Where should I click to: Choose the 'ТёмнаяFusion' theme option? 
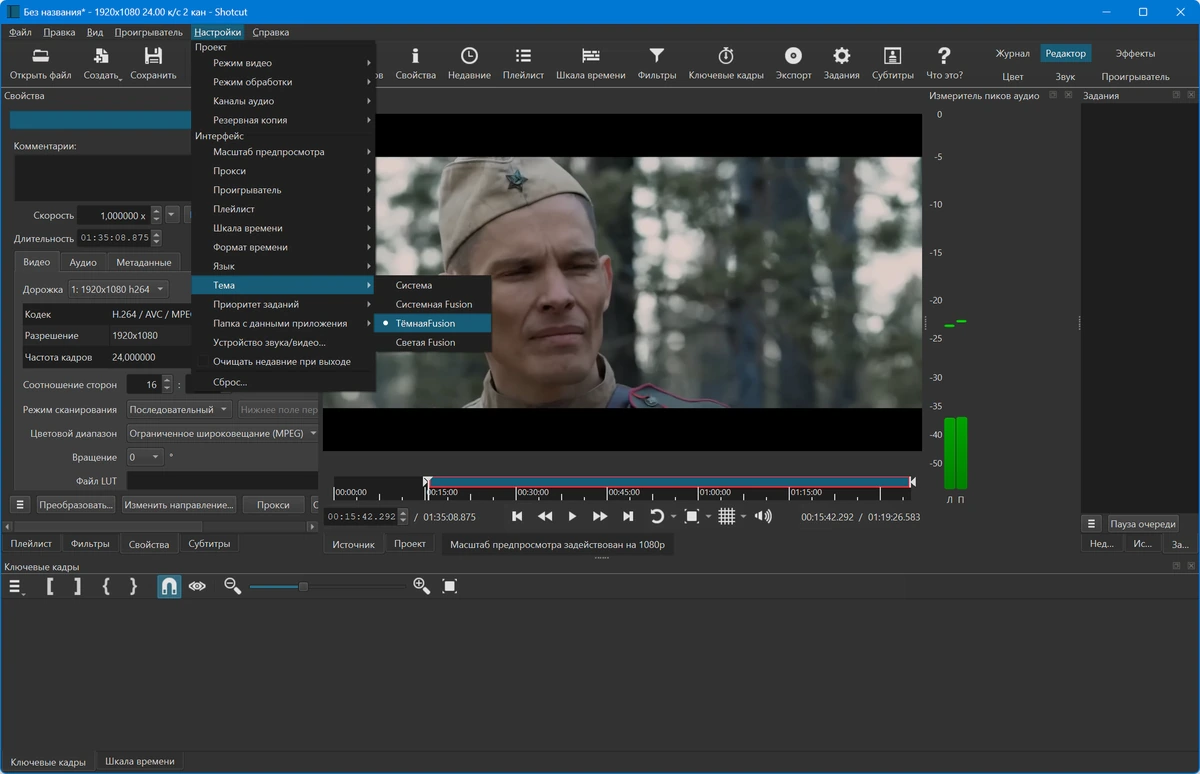[433, 323]
